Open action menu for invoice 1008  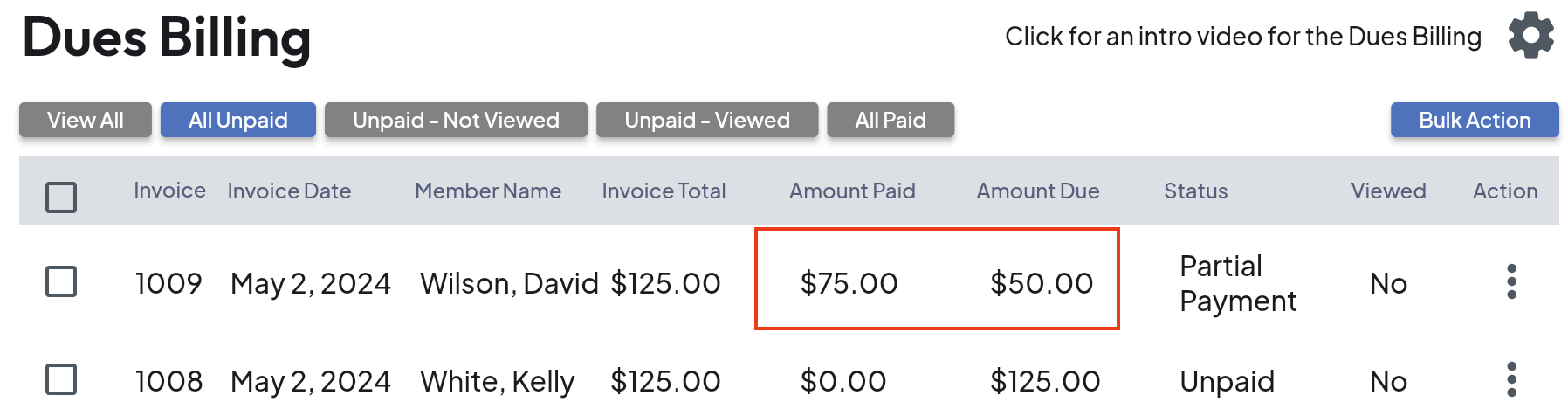pyautogui.click(x=1511, y=380)
